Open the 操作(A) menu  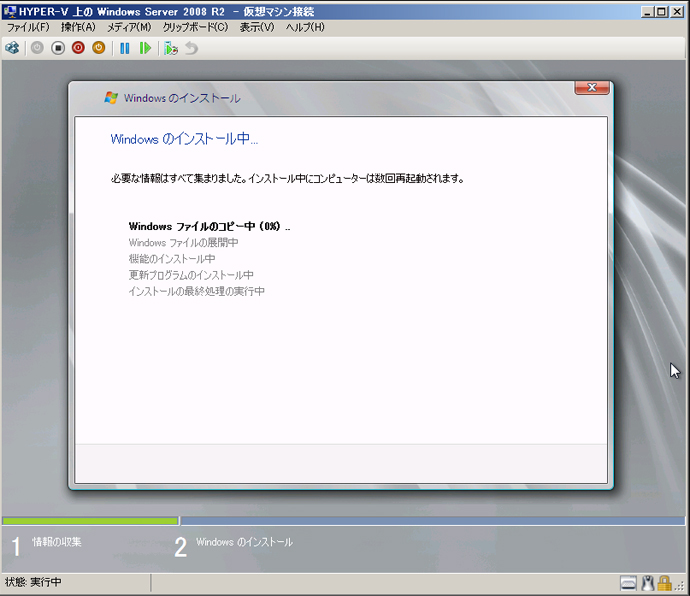click(78, 27)
